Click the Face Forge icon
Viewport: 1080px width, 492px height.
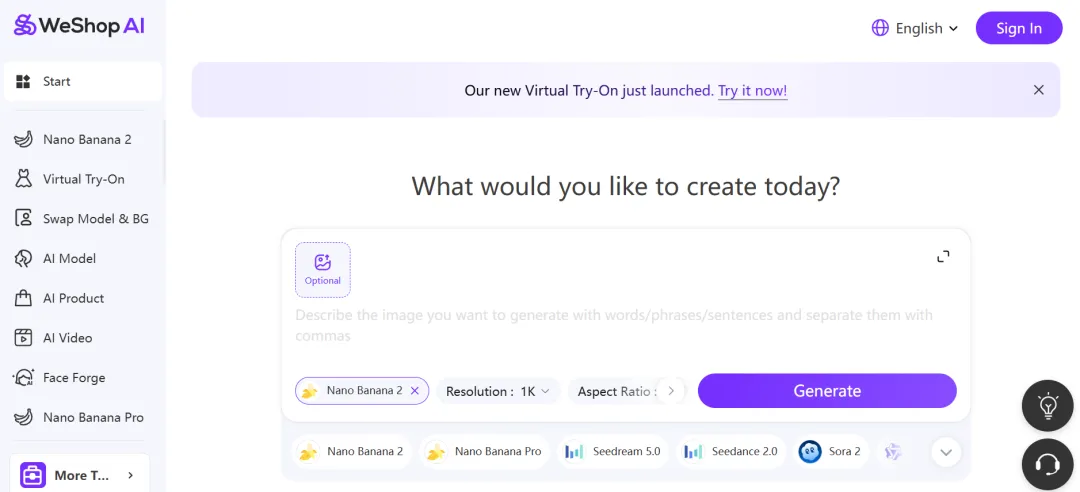pyautogui.click(x=23, y=378)
